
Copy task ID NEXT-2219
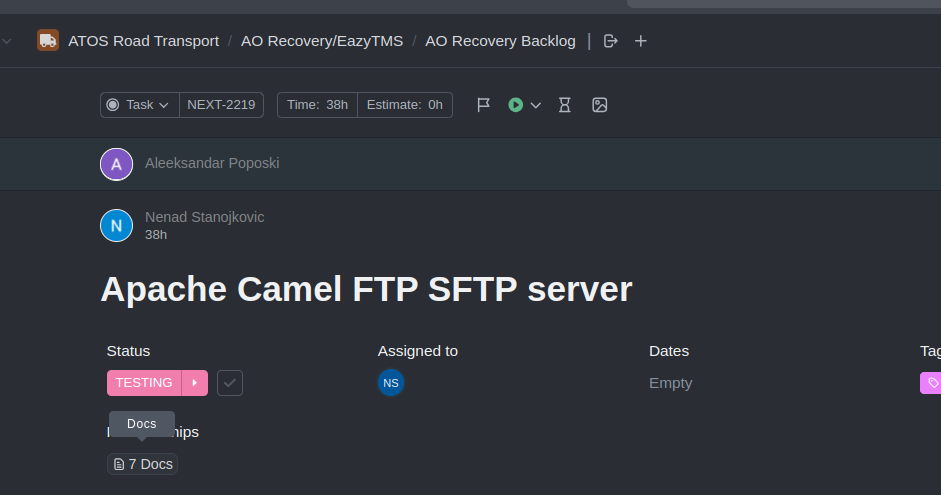221,105
